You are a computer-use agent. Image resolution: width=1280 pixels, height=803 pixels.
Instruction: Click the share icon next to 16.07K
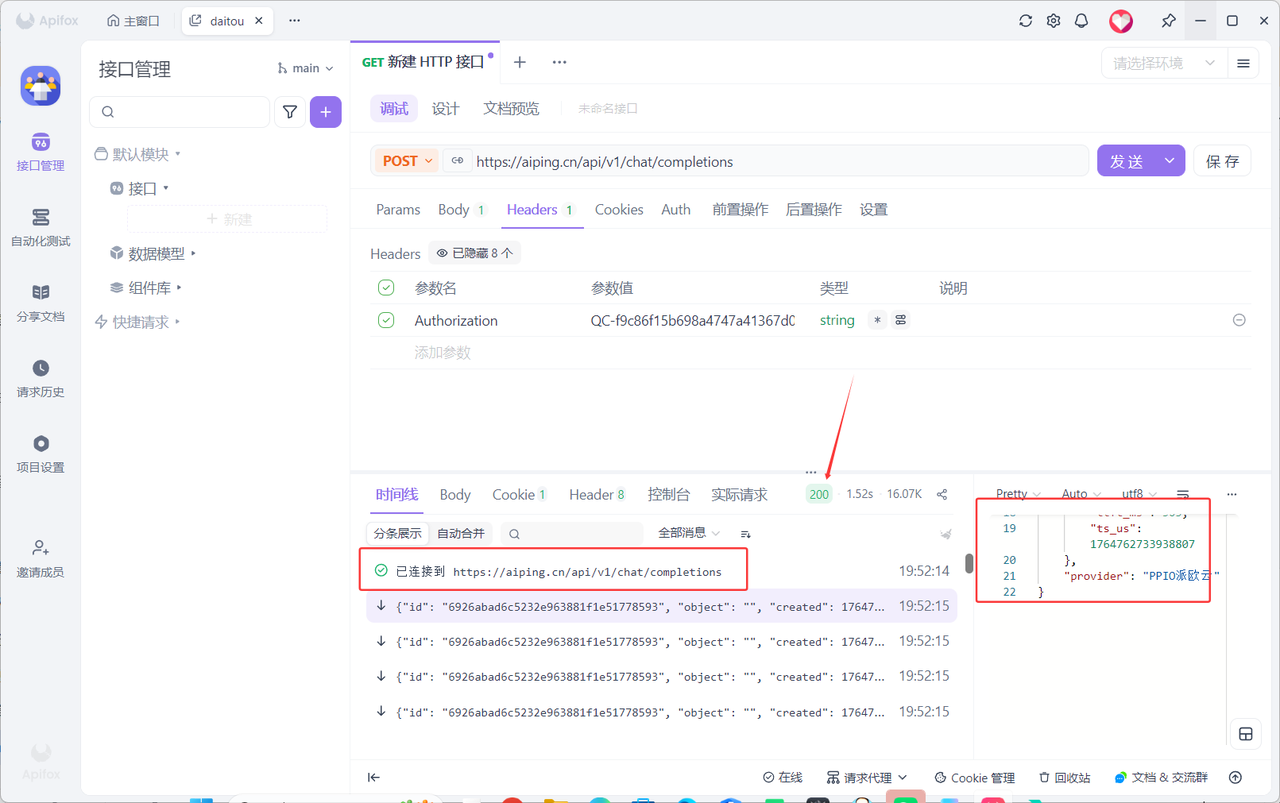pos(942,494)
